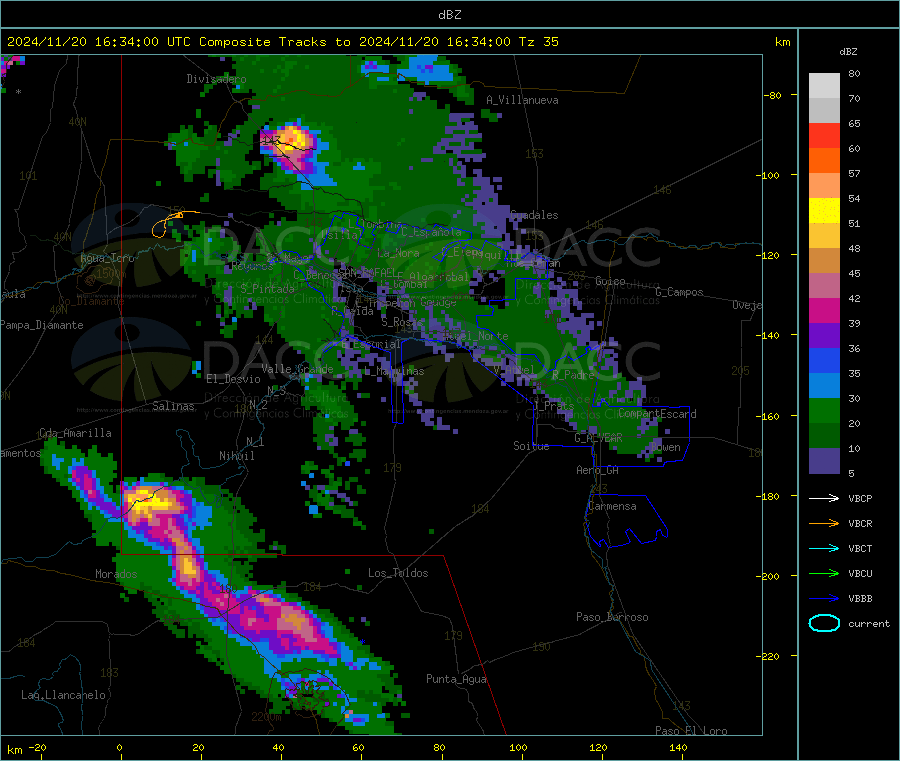This screenshot has height=761, width=900.
Task: Click the yellow core of the northern storm cell
Action: click(292, 138)
